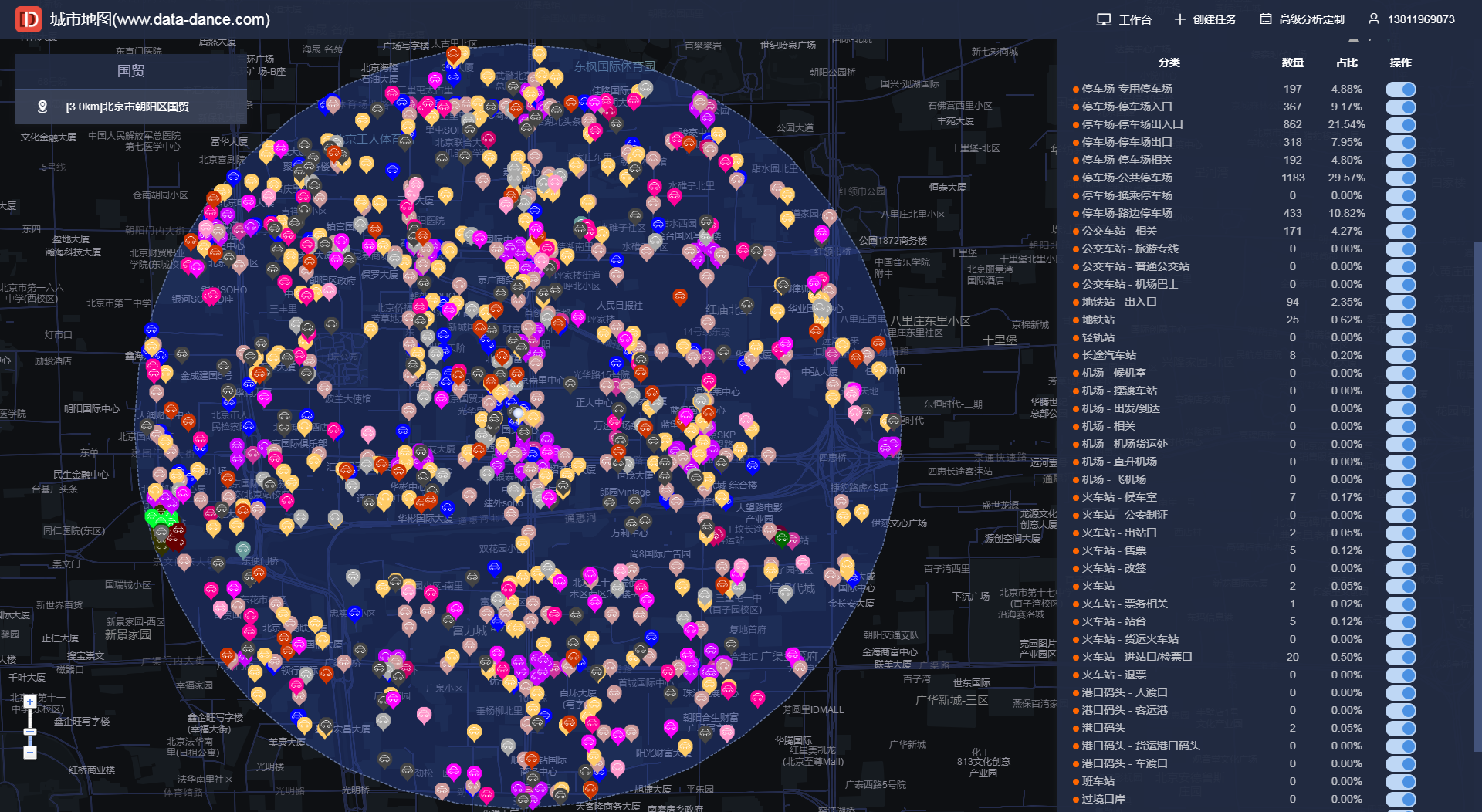Toggle the 机场 - 候机室 switch
Screen dimensions: 1482x812
[1400, 373]
